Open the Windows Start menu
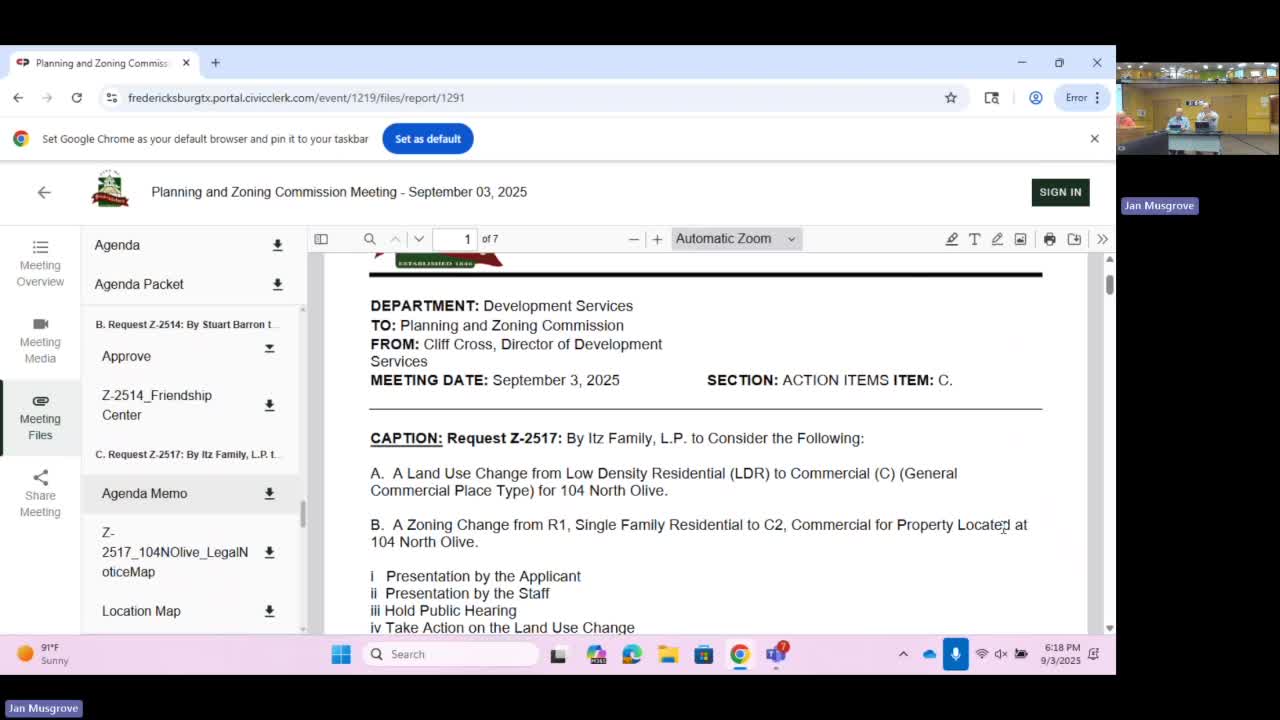Image resolution: width=1280 pixels, height=720 pixels. click(x=341, y=654)
